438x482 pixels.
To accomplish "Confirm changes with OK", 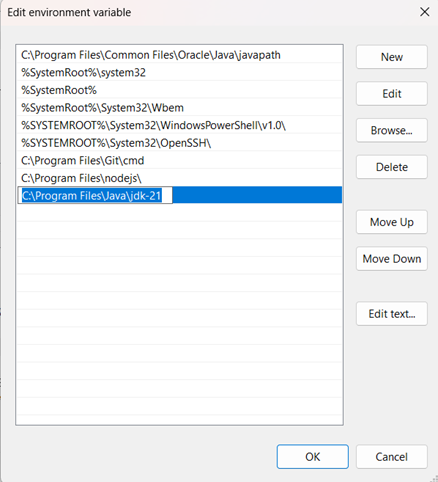I will [x=313, y=457].
